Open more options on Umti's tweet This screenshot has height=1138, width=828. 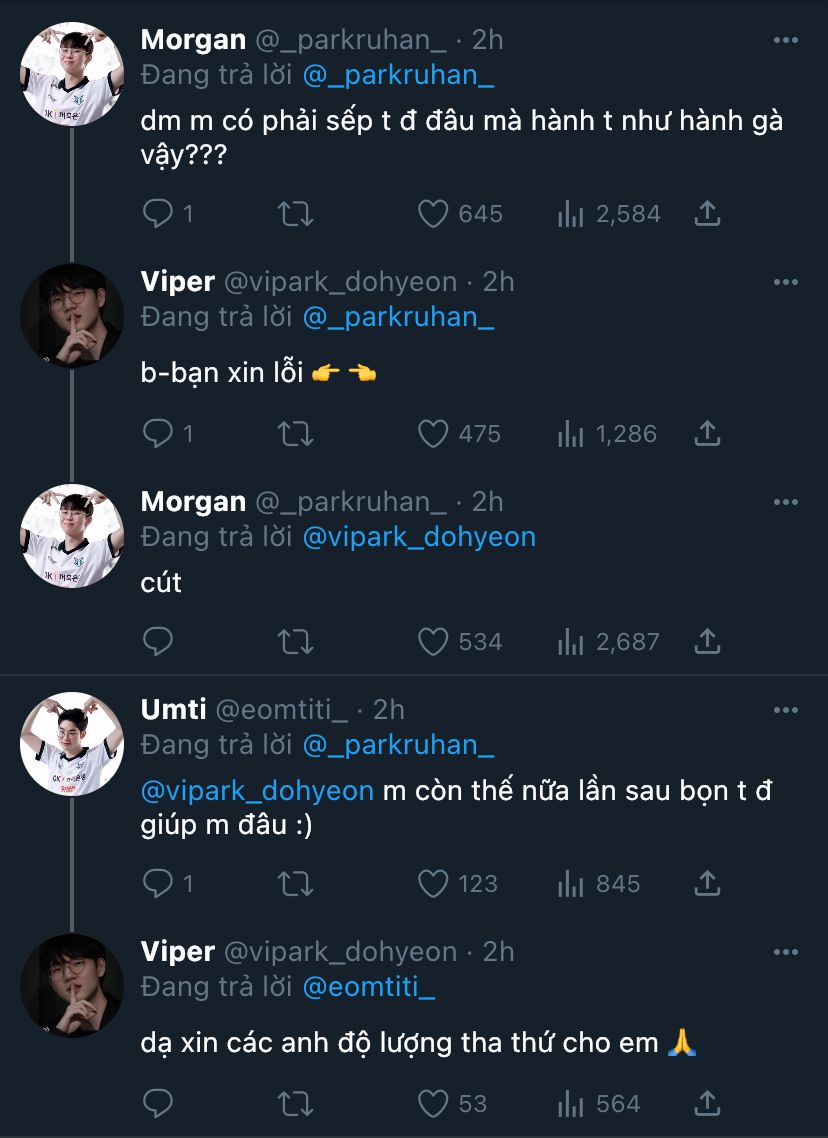[786, 710]
